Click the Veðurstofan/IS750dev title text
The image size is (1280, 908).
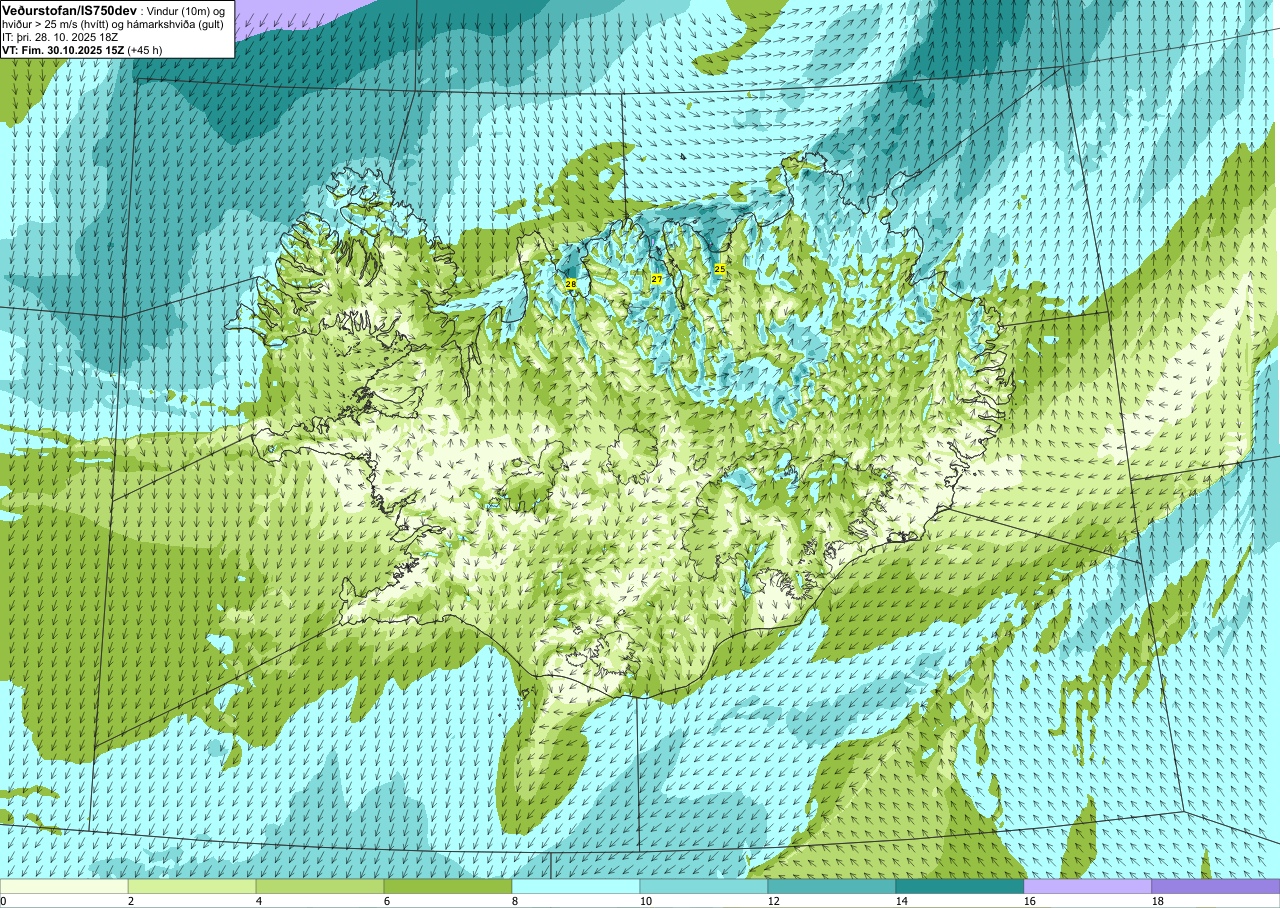point(70,10)
